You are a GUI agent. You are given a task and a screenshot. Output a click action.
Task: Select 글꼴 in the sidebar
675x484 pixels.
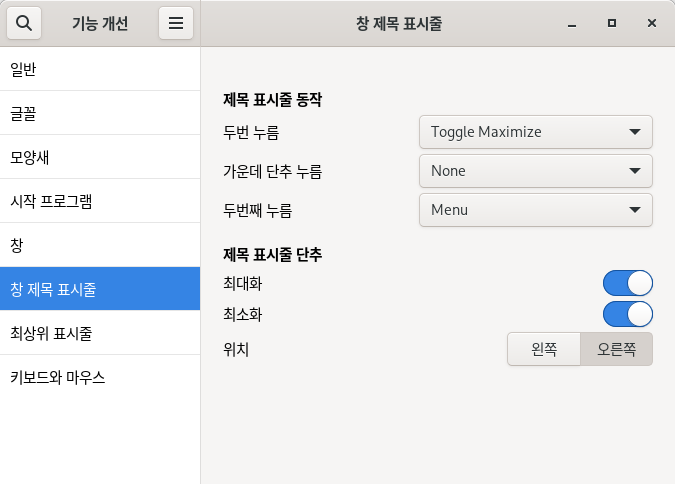[100, 113]
